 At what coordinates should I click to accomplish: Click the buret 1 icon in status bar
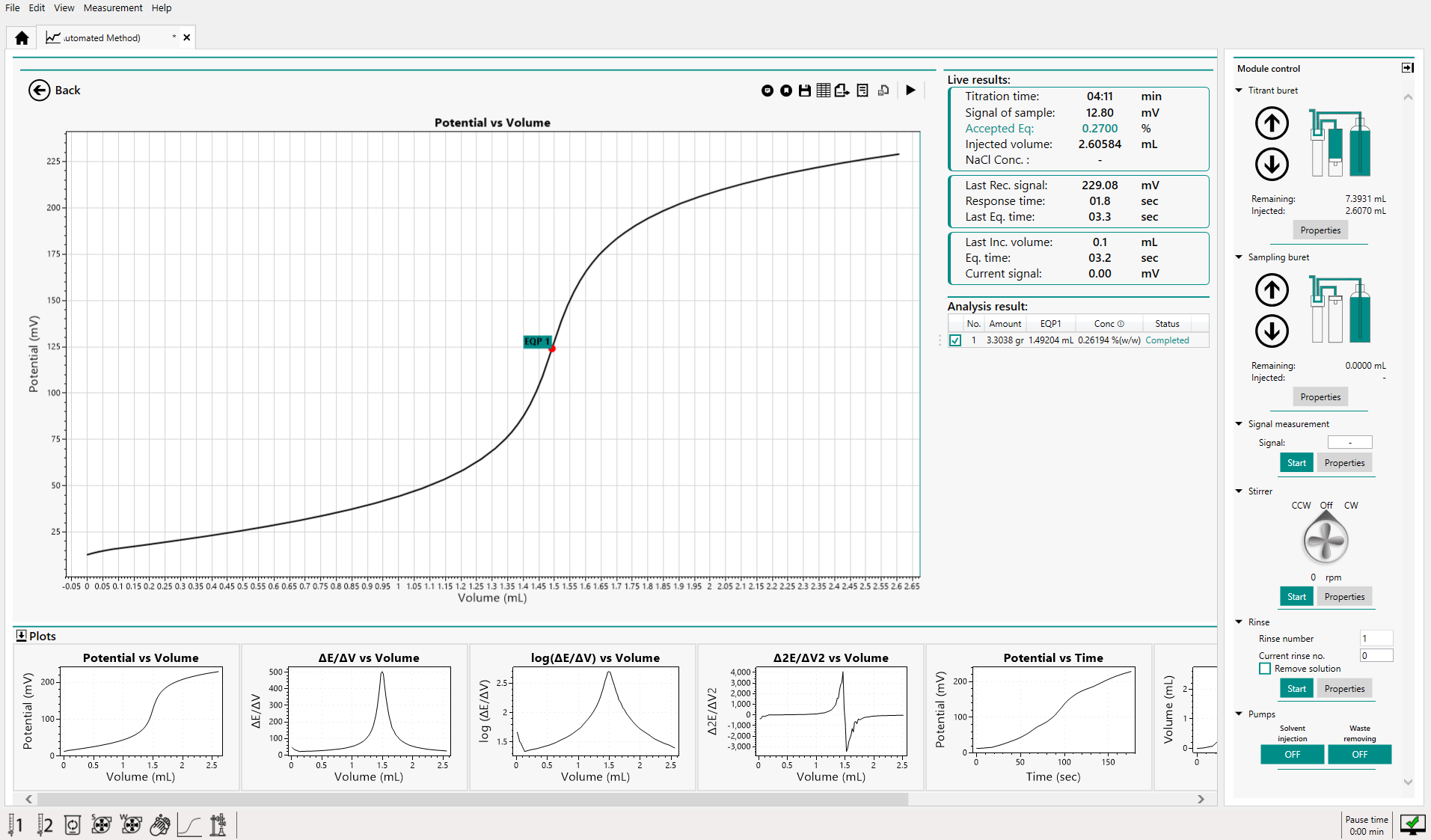[16, 825]
